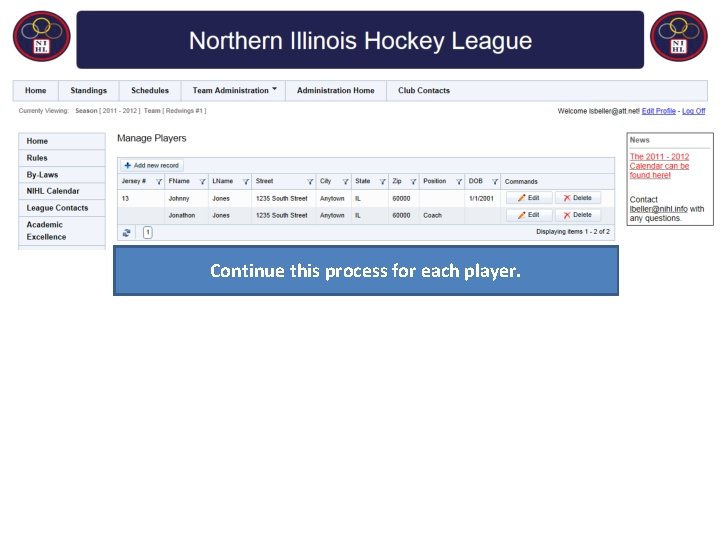Open filter icon for City column
The image size is (720, 540).
click(x=345, y=182)
